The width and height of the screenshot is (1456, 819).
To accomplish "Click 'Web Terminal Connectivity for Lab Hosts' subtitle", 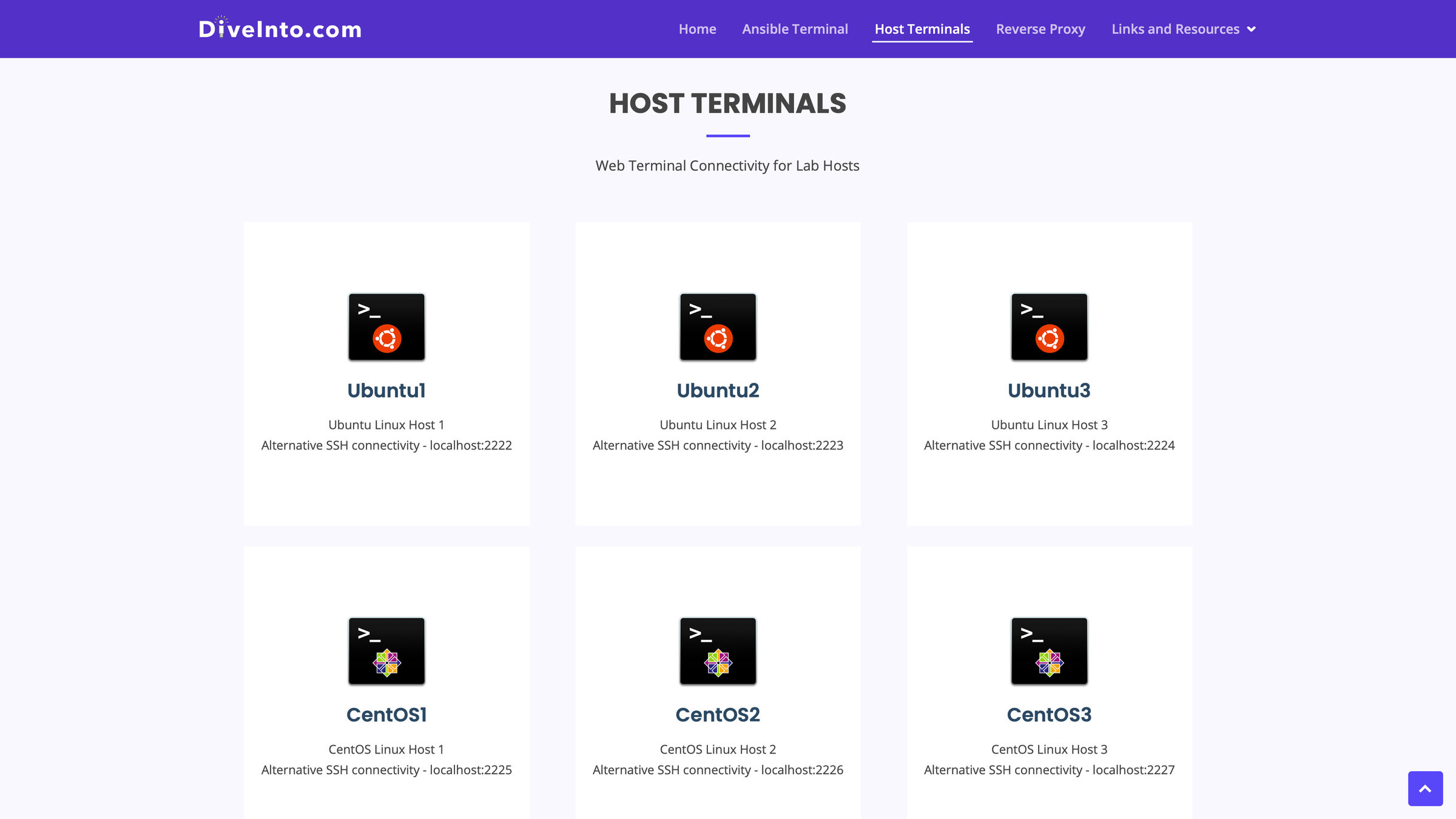I will tap(727, 166).
